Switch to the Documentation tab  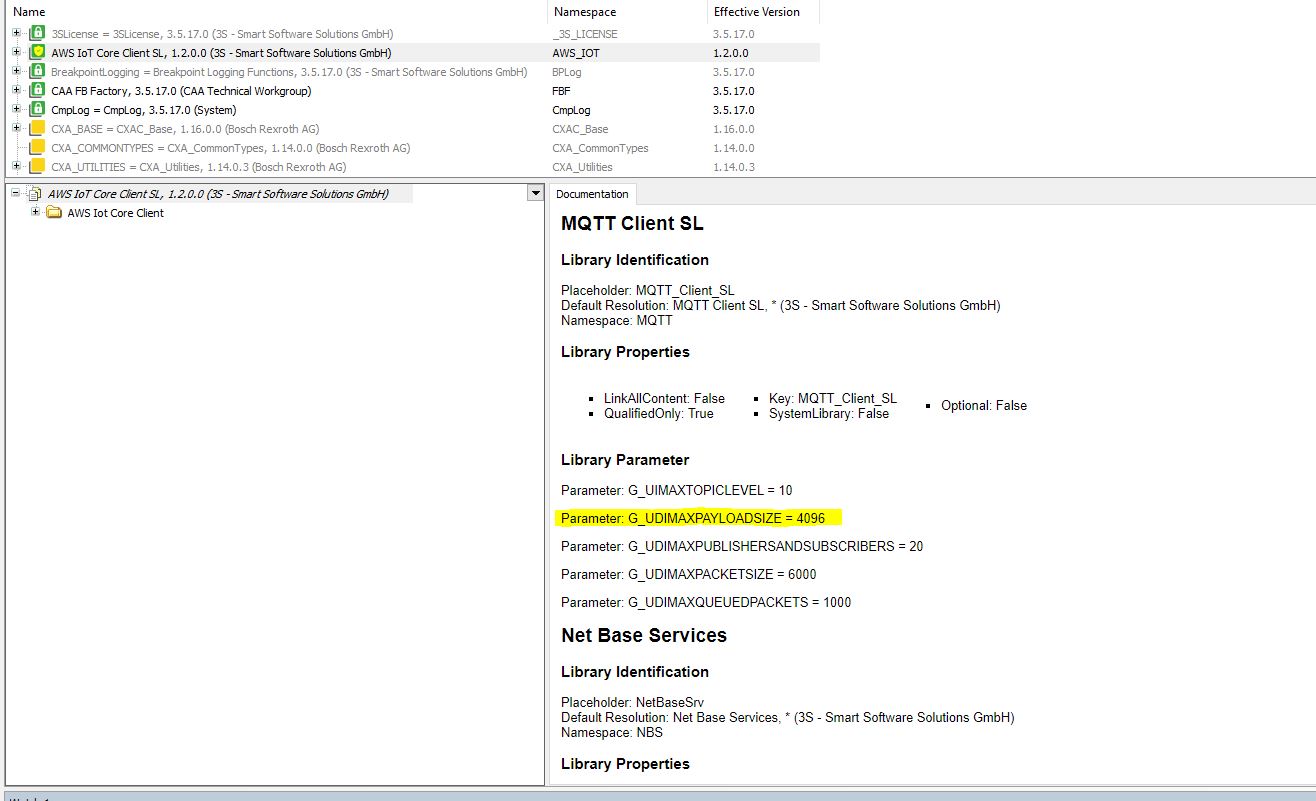point(592,194)
